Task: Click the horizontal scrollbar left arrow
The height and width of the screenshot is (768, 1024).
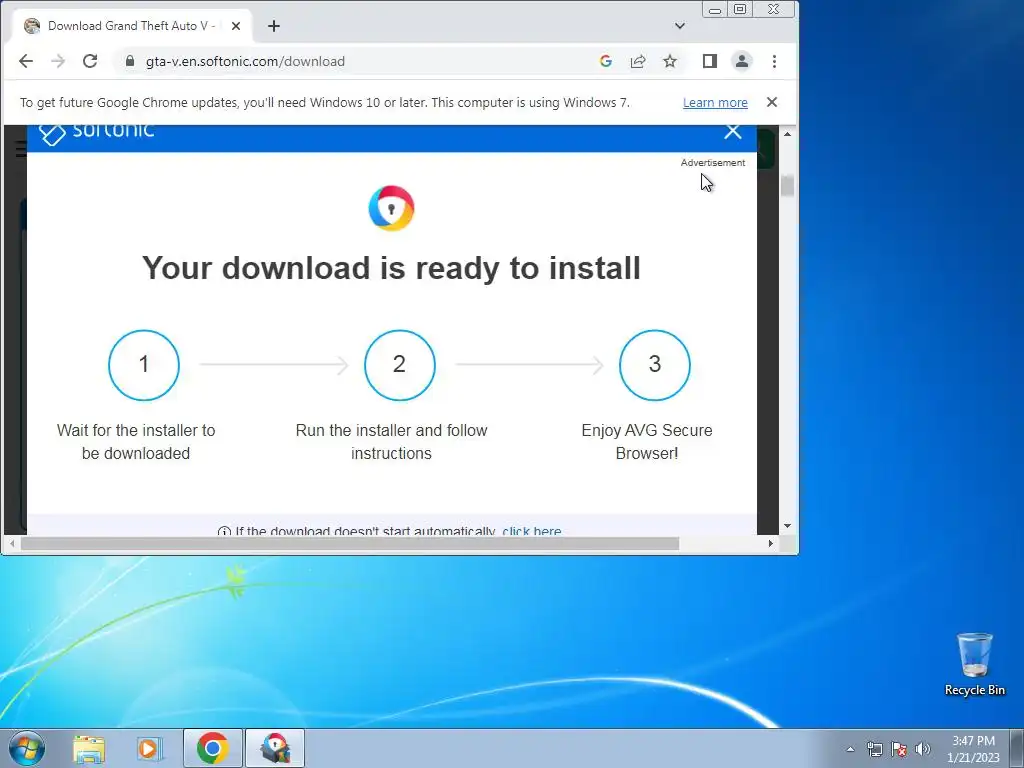Action: click(12, 543)
